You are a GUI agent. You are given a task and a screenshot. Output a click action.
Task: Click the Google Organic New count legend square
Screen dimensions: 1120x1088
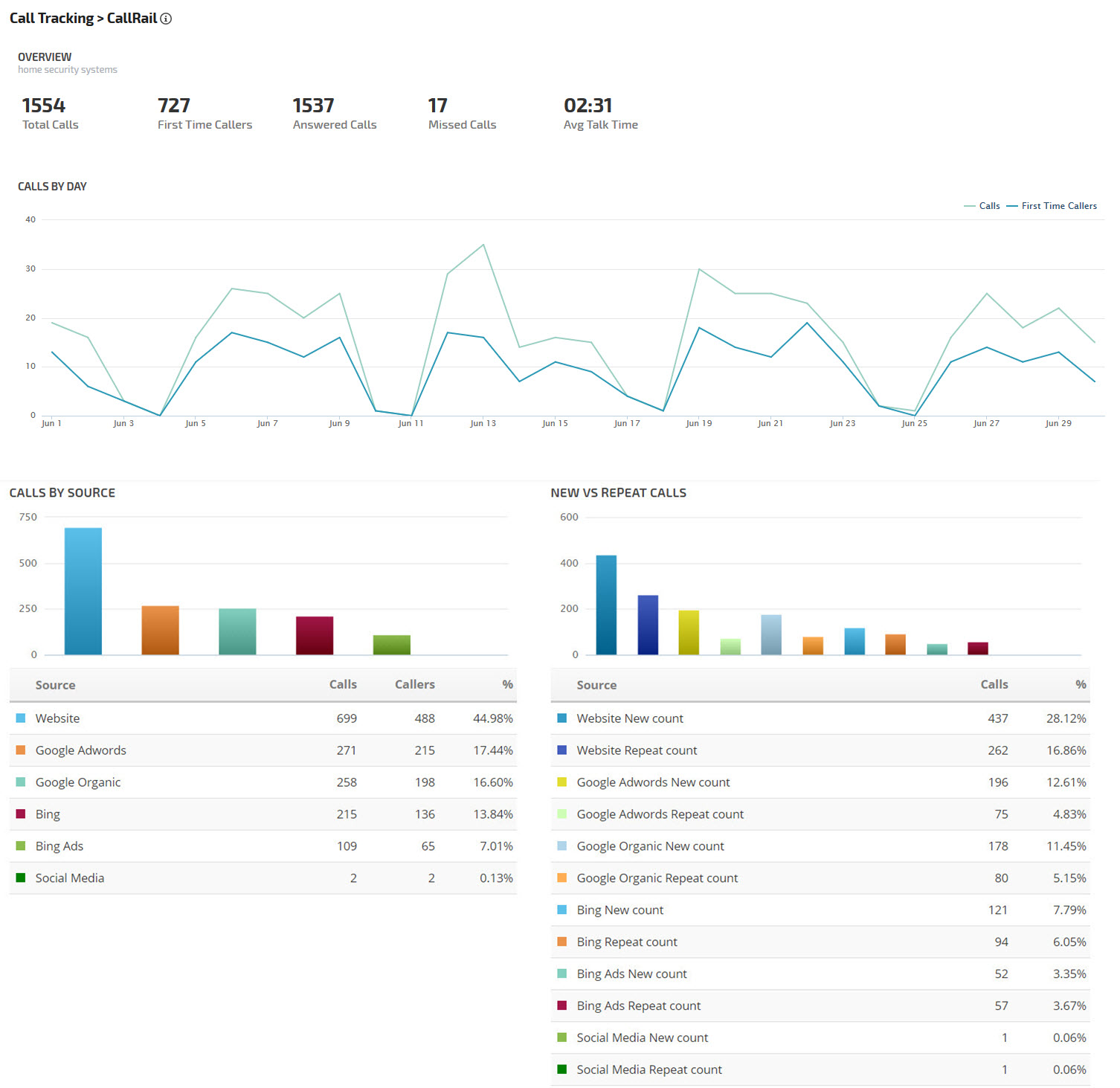pos(562,846)
